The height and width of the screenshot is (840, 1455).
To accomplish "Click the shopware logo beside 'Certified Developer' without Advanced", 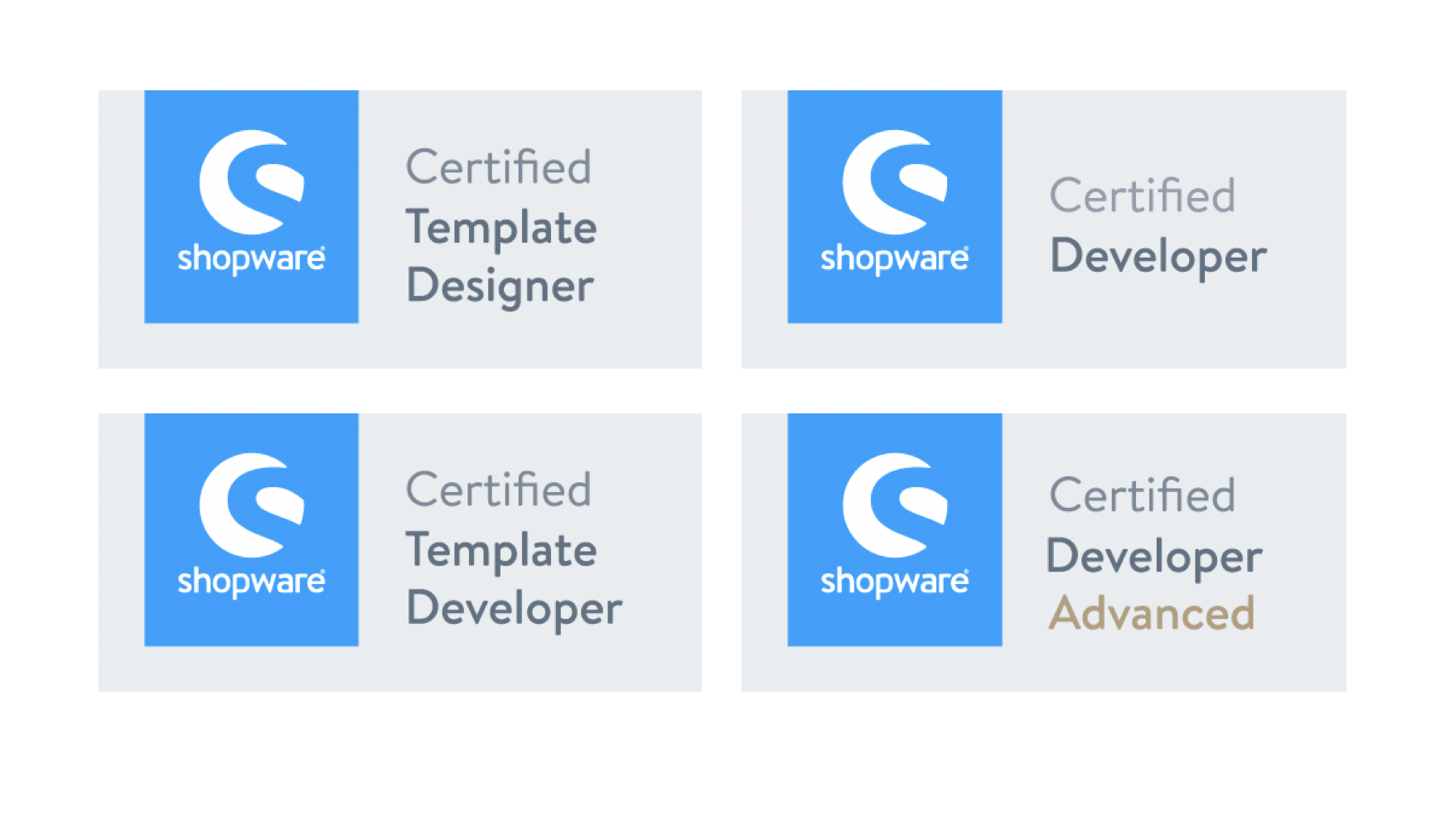I will [x=895, y=206].
